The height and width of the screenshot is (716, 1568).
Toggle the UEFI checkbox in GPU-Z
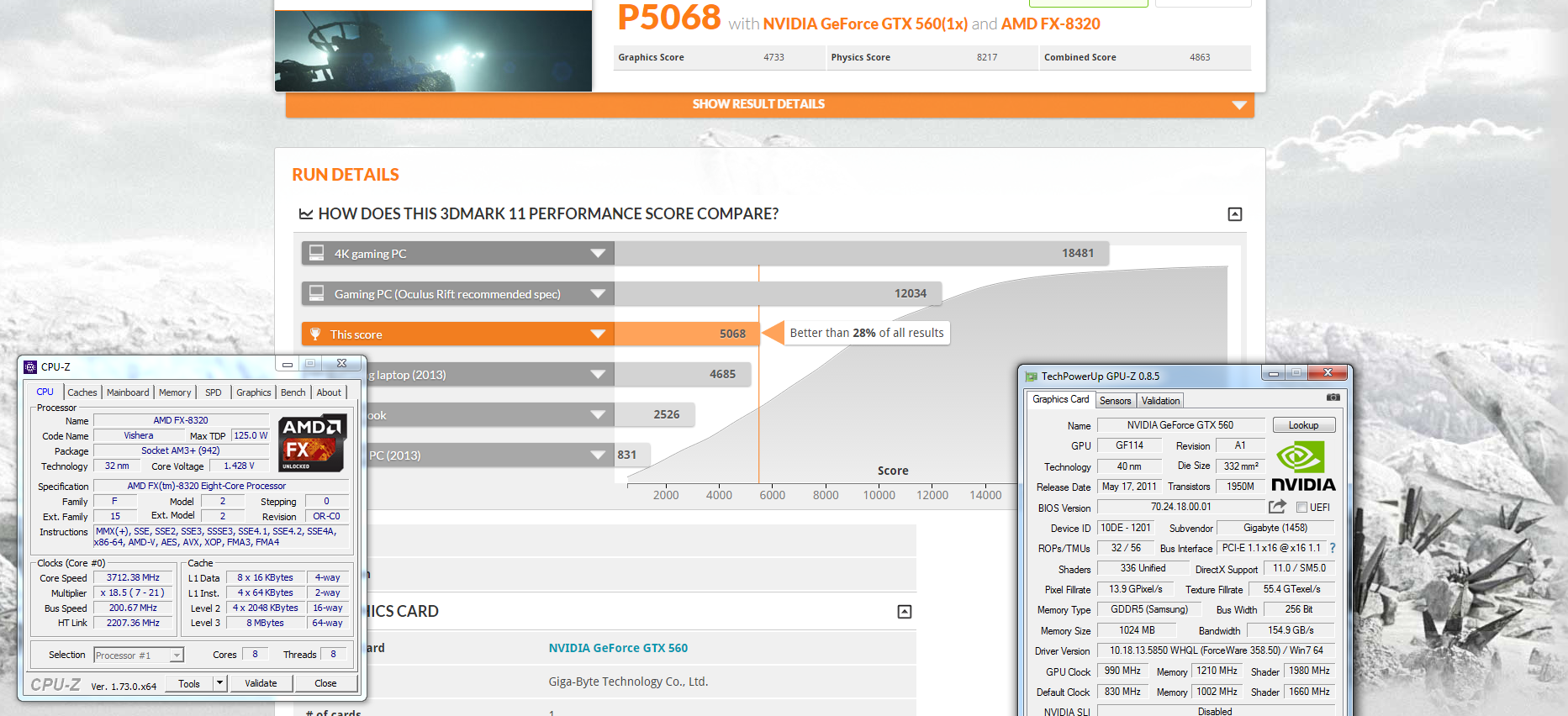(1301, 508)
